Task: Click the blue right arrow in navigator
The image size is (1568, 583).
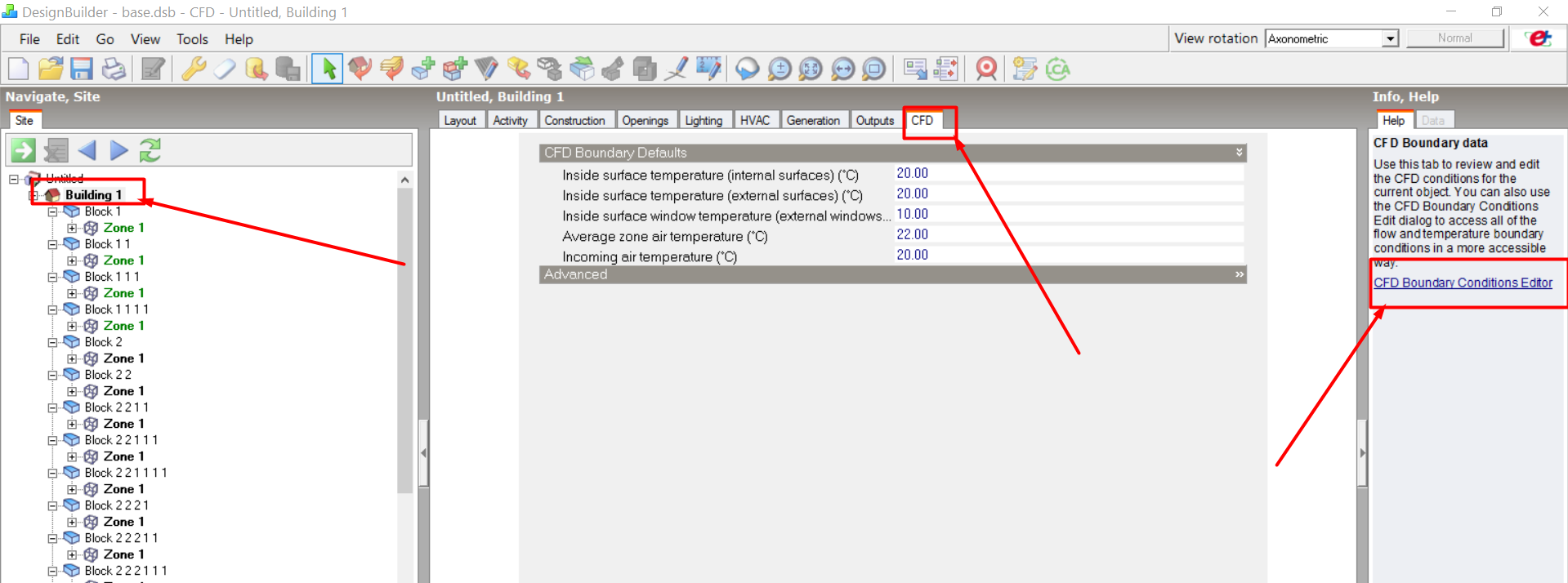Action: point(119,150)
